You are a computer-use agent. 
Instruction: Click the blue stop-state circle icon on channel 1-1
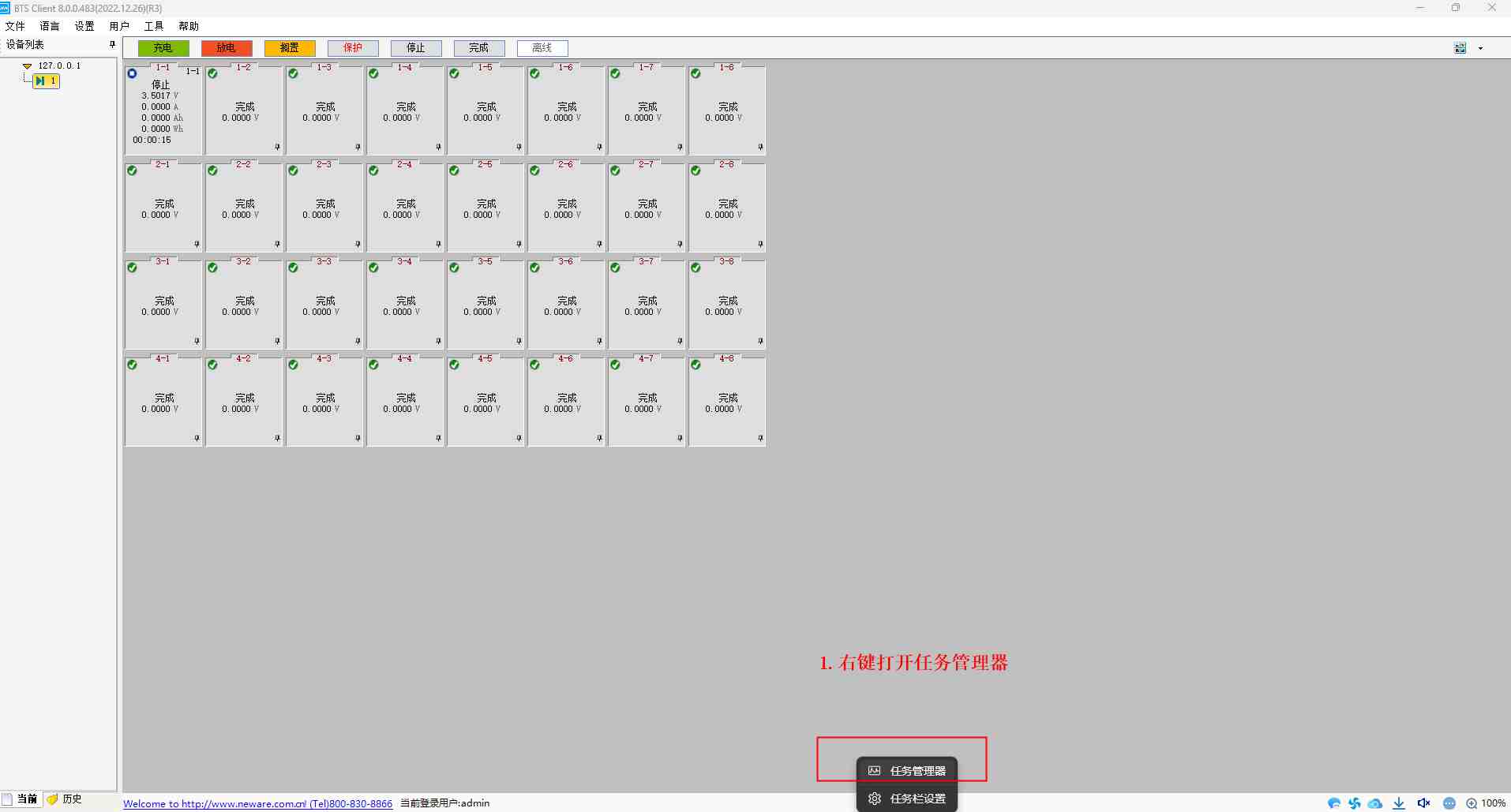coord(132,73)
